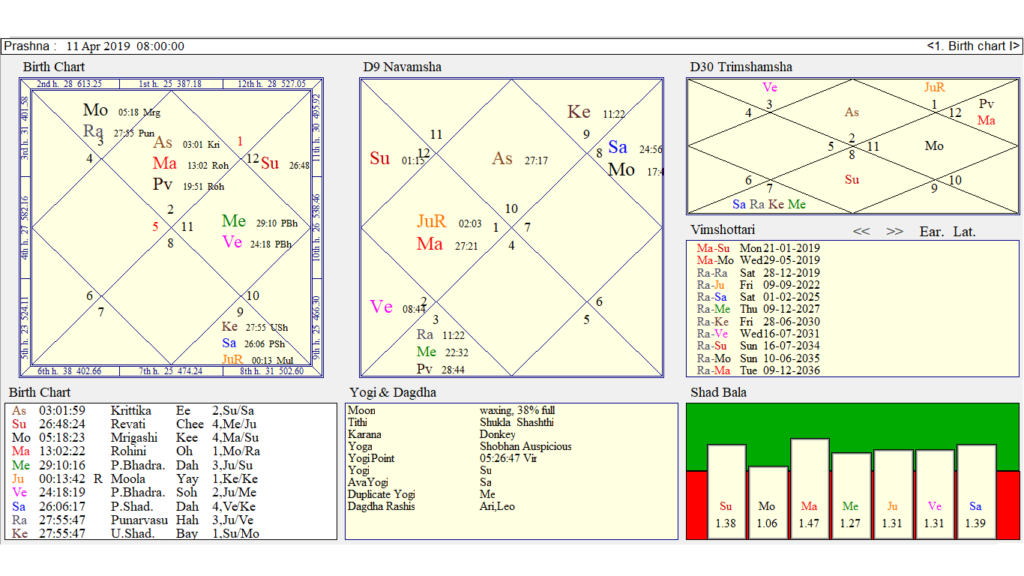Select the Ra-Ke dasha row 28-06-2030
The height and width of the screenshot is (576, 1024).
[758, 321]
